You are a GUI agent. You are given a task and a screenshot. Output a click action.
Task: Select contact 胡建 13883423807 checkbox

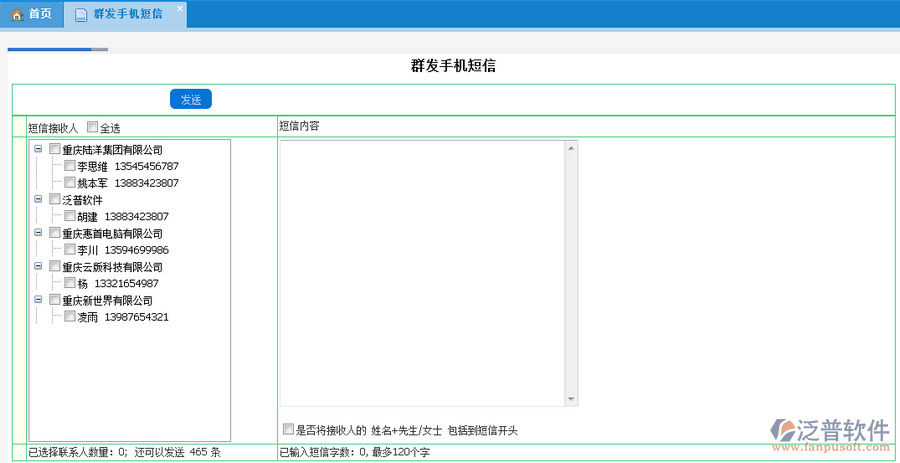[70, 216]
